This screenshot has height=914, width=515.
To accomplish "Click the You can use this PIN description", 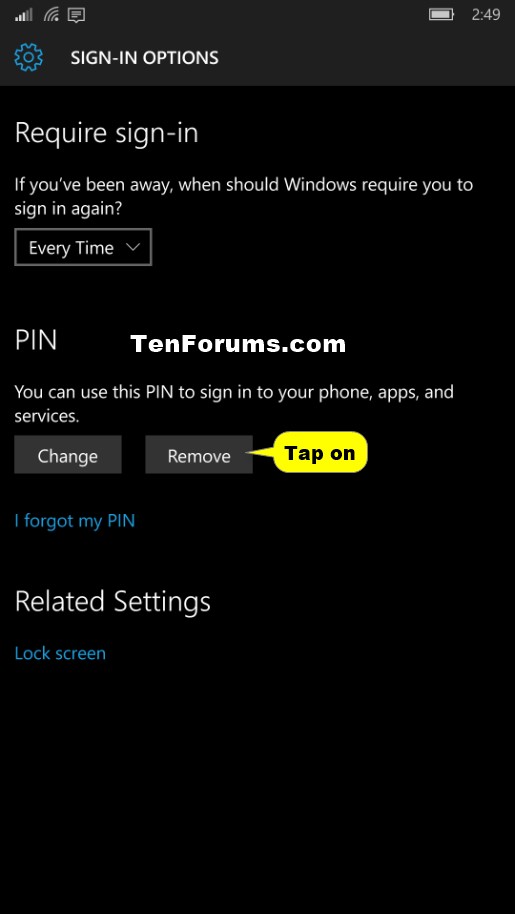I will pos(234,403).
